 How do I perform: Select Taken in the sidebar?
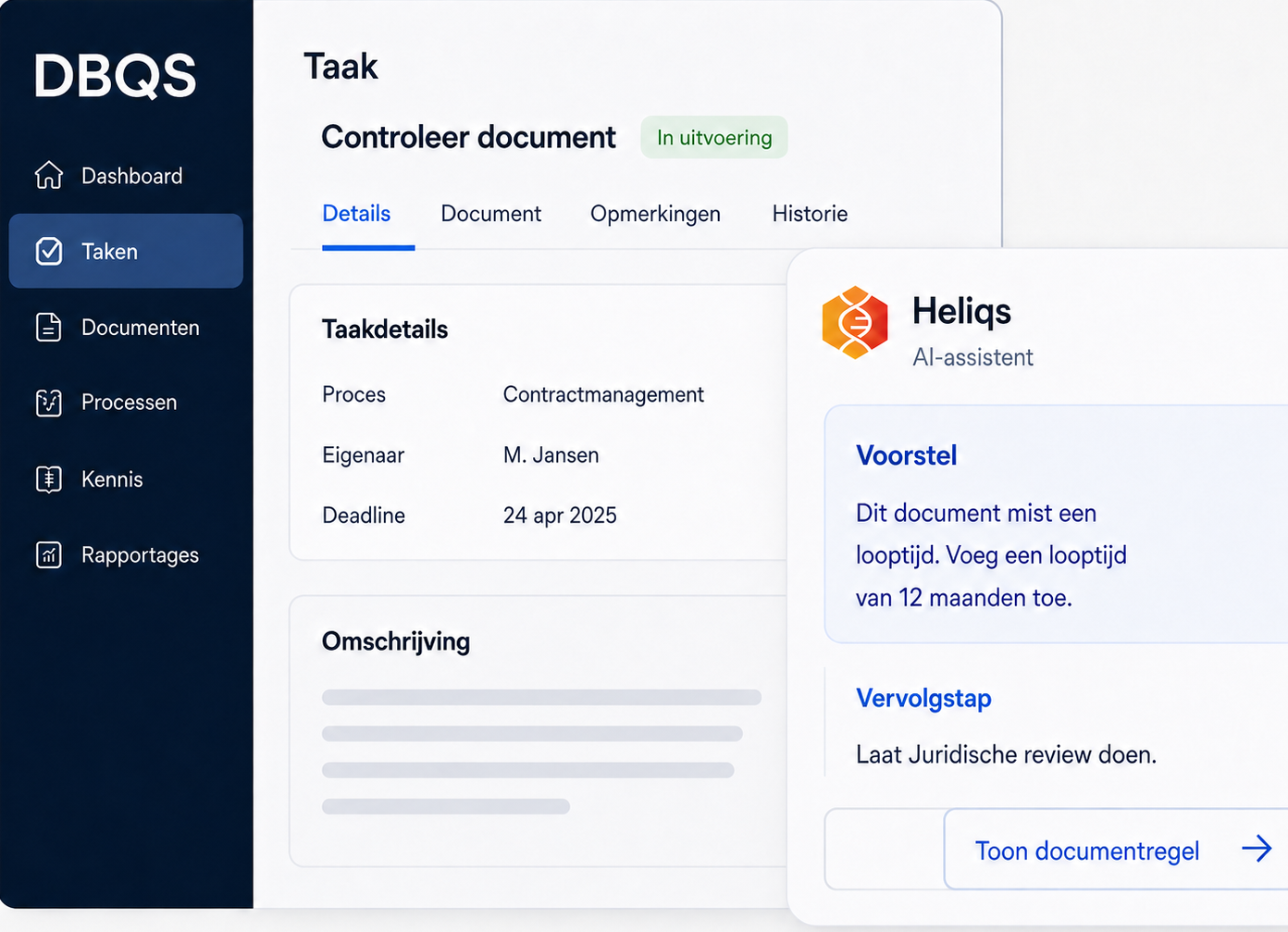[x=126, y=251]
